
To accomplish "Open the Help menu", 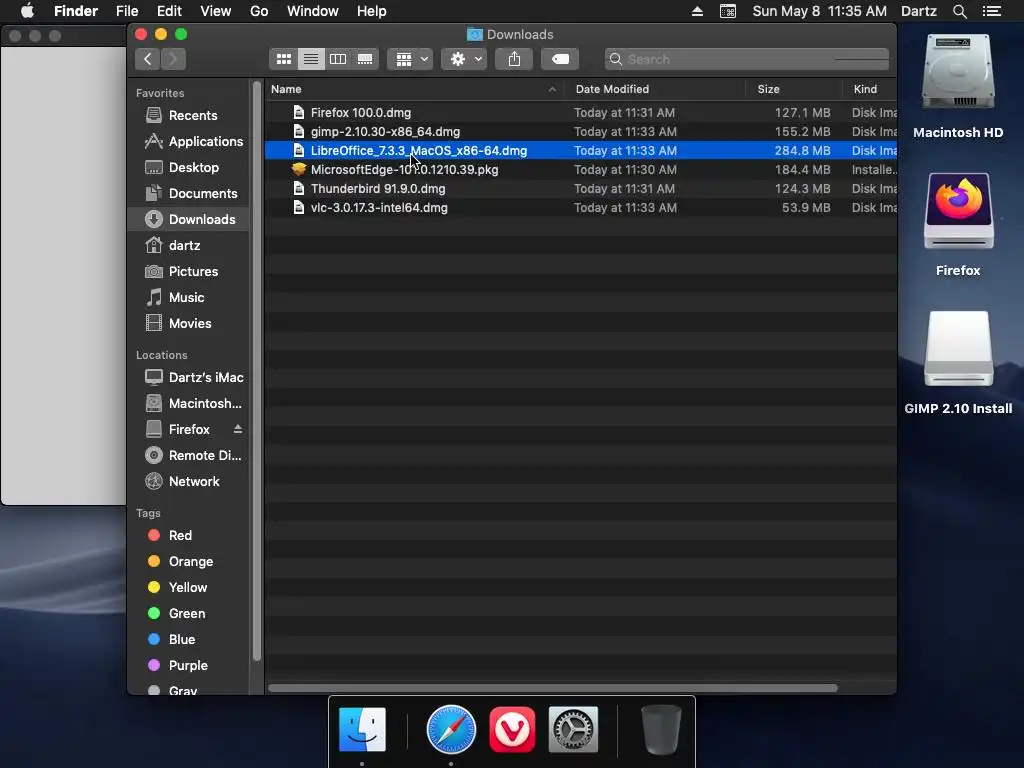I will tap(372, 11).
